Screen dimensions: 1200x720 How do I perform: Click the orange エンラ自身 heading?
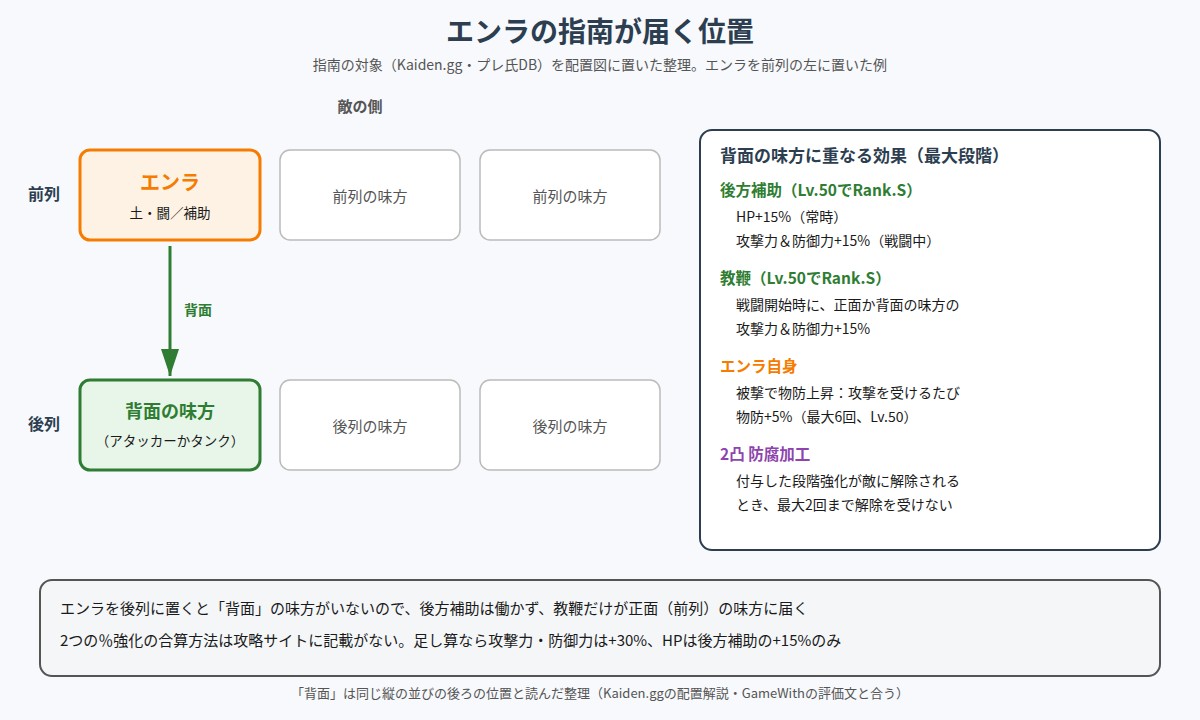point(758,366)
